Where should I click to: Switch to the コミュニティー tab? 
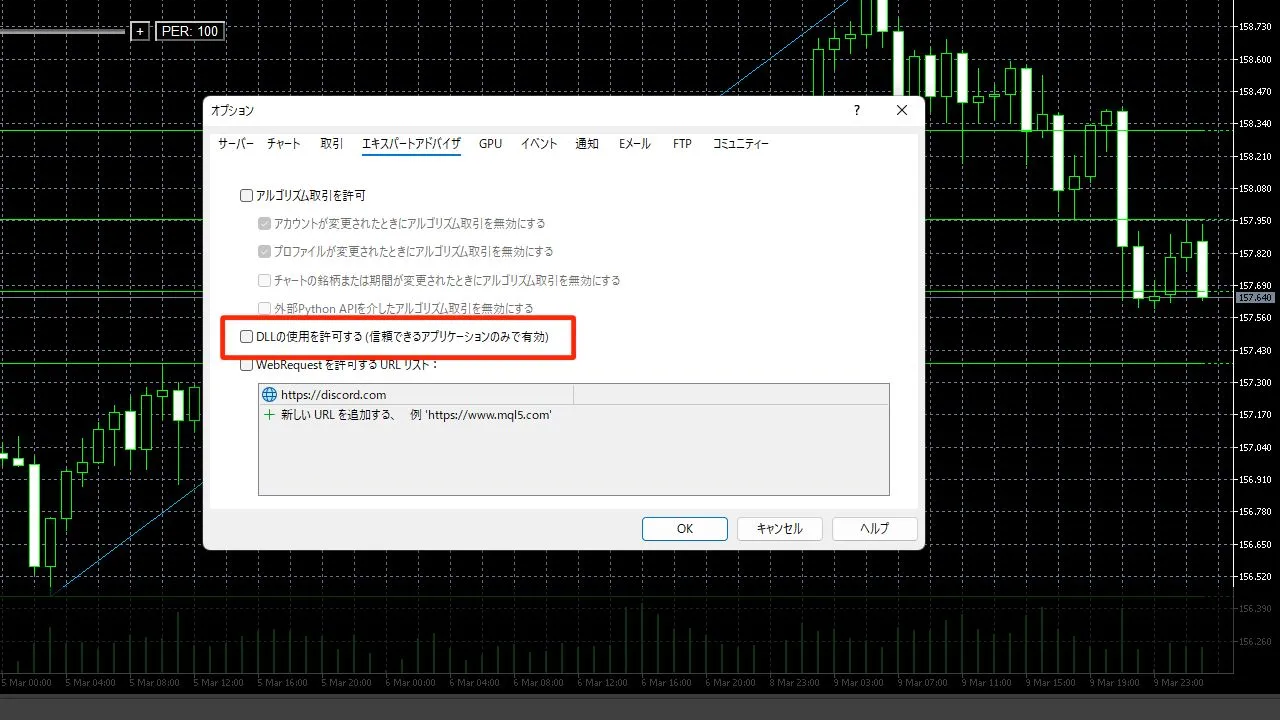click(740, 143)
